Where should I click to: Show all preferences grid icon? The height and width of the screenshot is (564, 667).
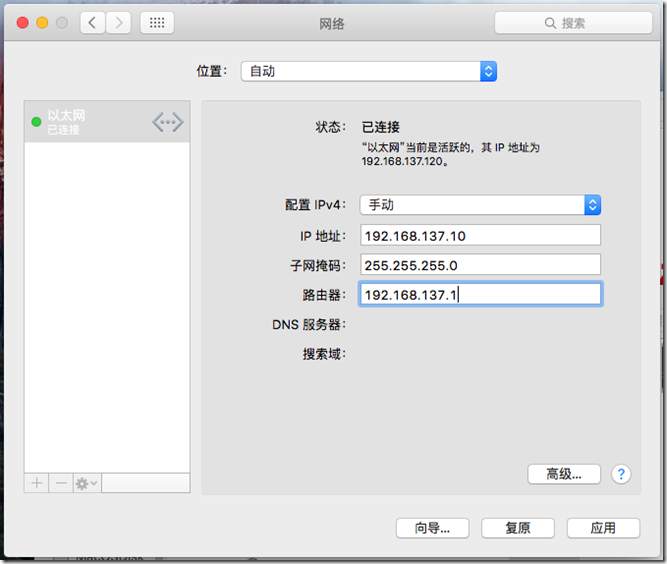pyautogui.click(x=157, y=22)
